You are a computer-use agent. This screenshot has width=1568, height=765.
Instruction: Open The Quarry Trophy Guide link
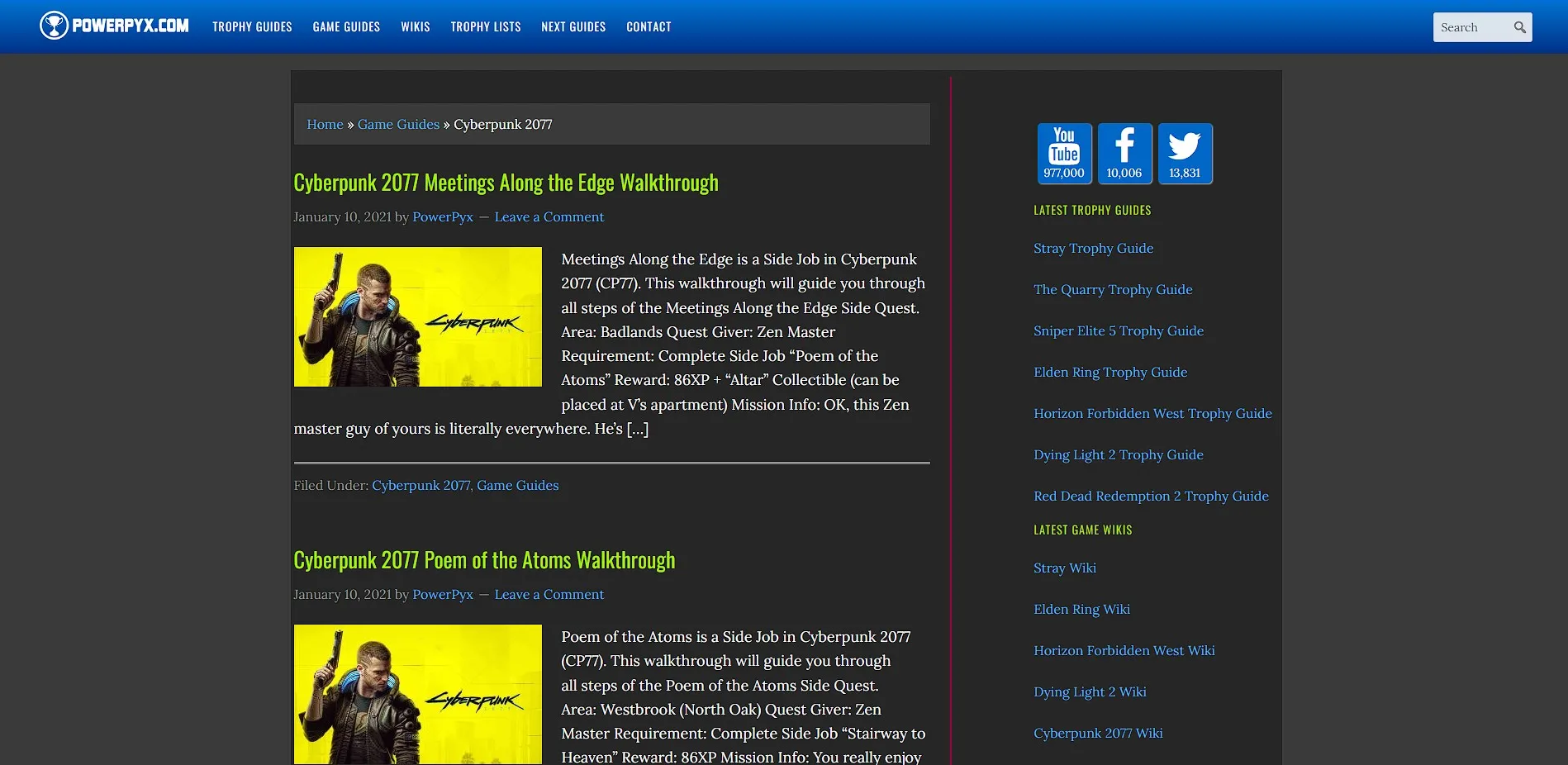tap(1113, 289)
